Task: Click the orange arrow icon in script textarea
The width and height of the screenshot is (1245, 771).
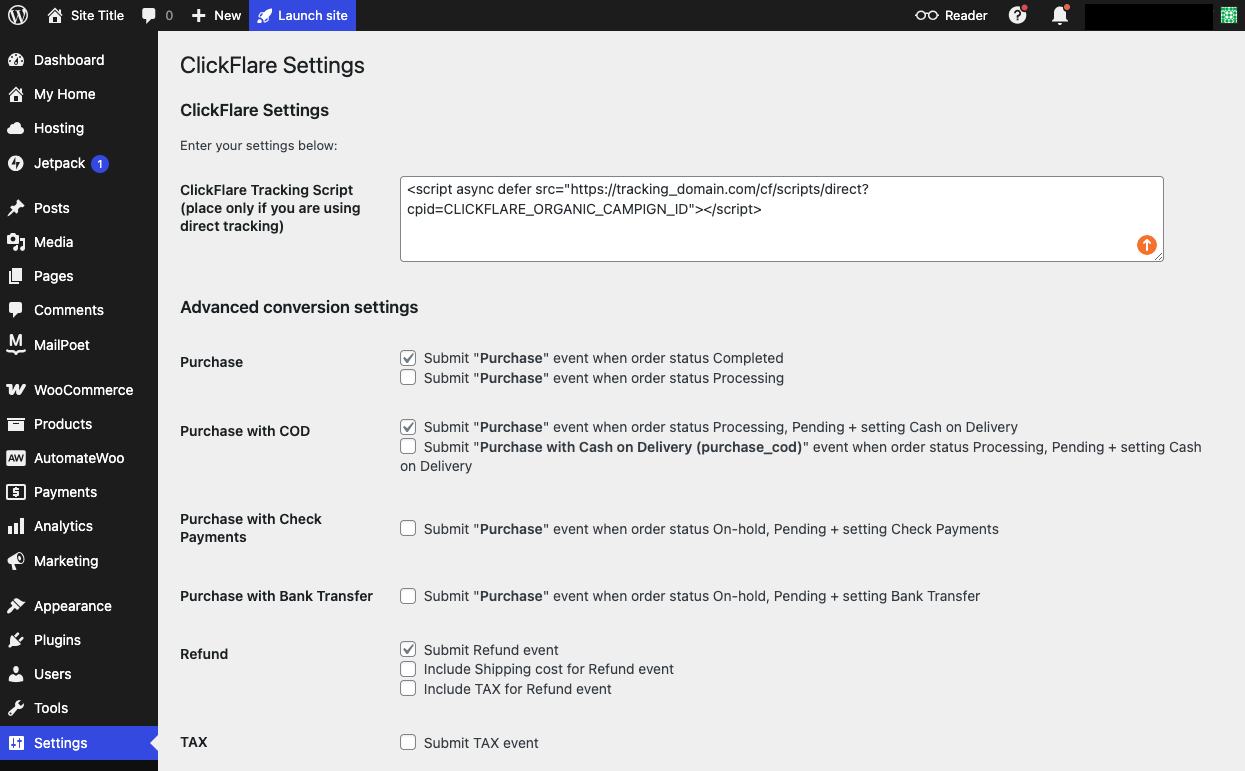Action: pos(1146,245)
